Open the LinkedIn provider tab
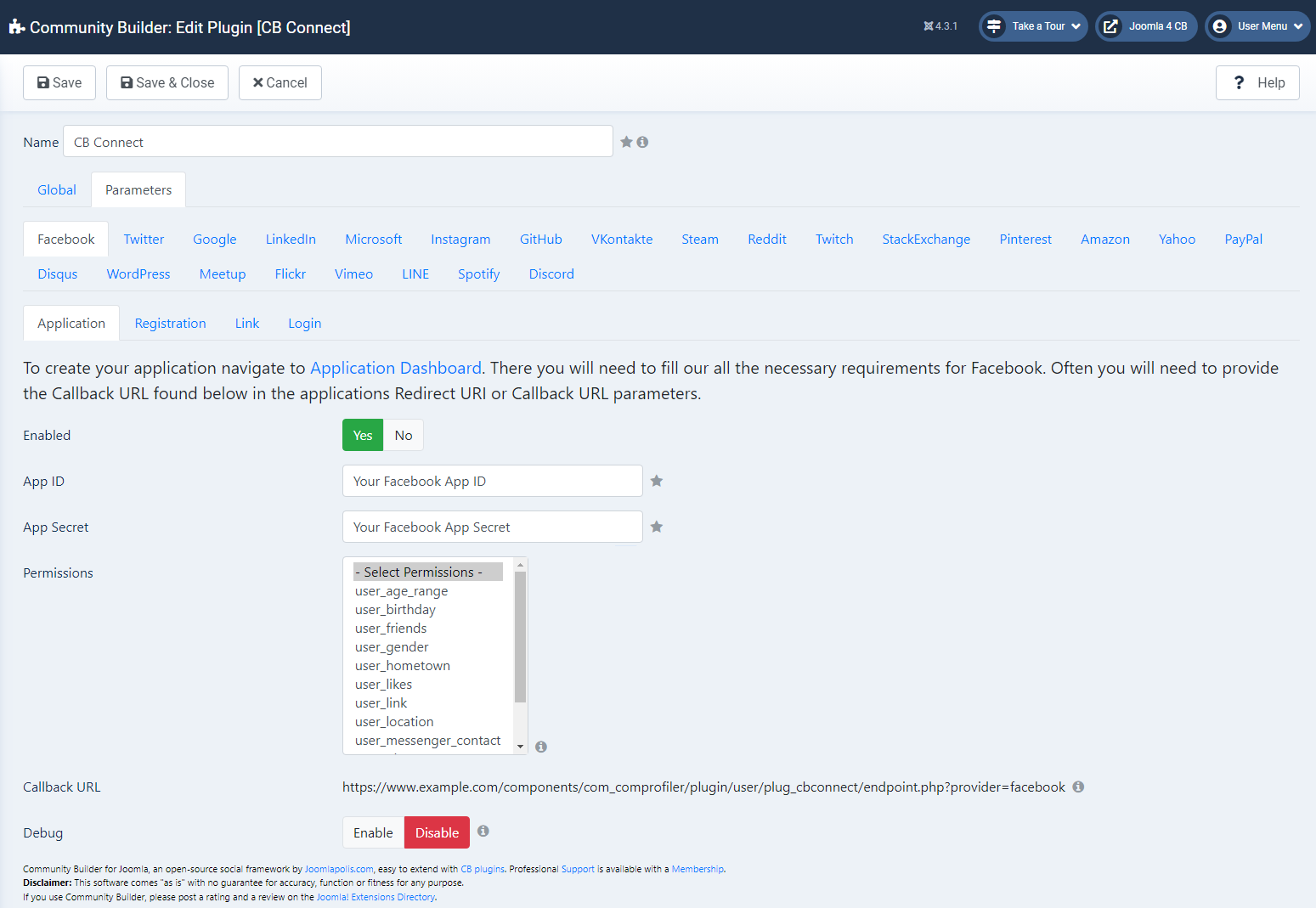Screen dimensions: 1316x908 point(291,239)
